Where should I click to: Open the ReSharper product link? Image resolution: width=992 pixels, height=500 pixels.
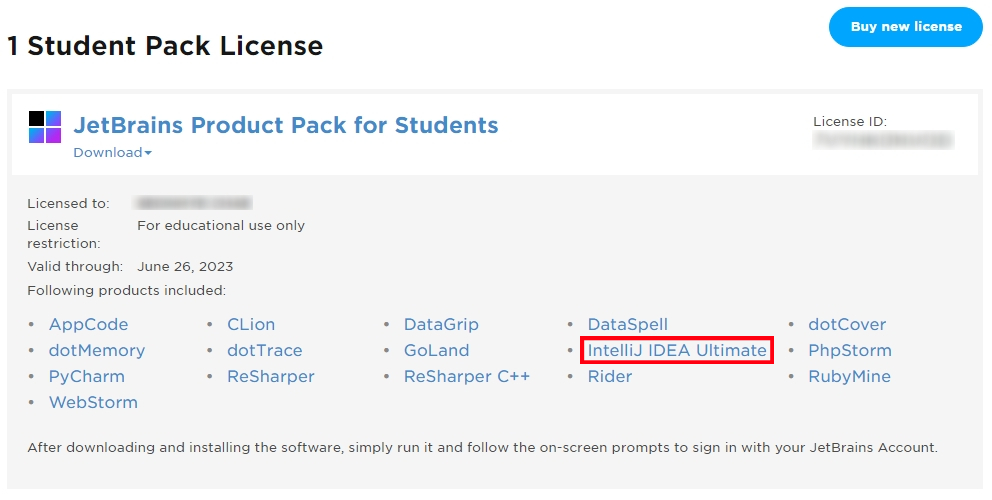(271, 376)
